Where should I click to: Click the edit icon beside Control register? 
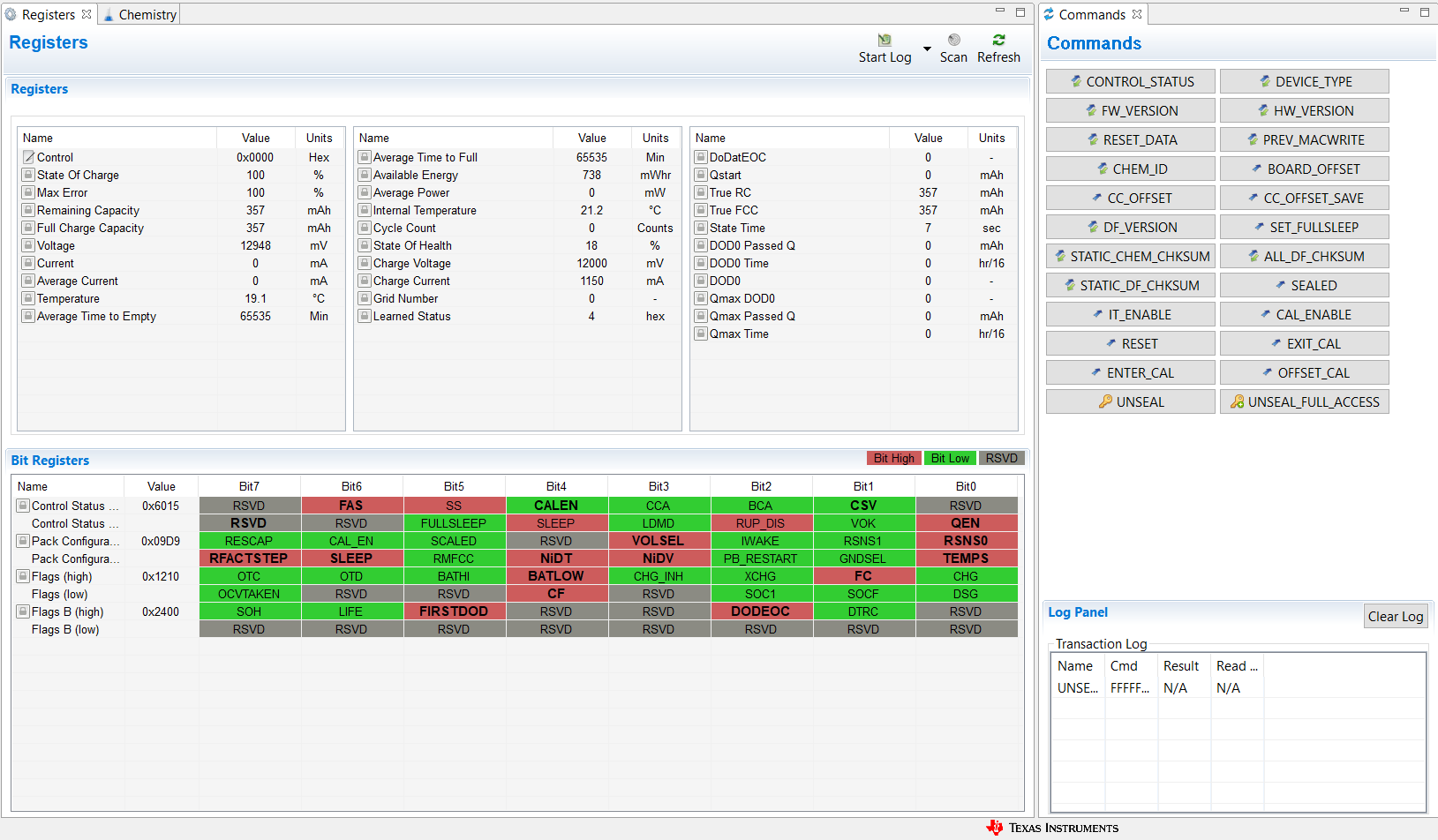coord(28,157)
